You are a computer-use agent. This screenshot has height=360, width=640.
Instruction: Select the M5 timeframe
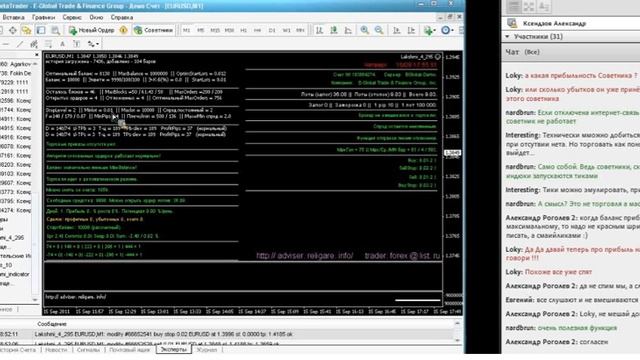[200, 31]
